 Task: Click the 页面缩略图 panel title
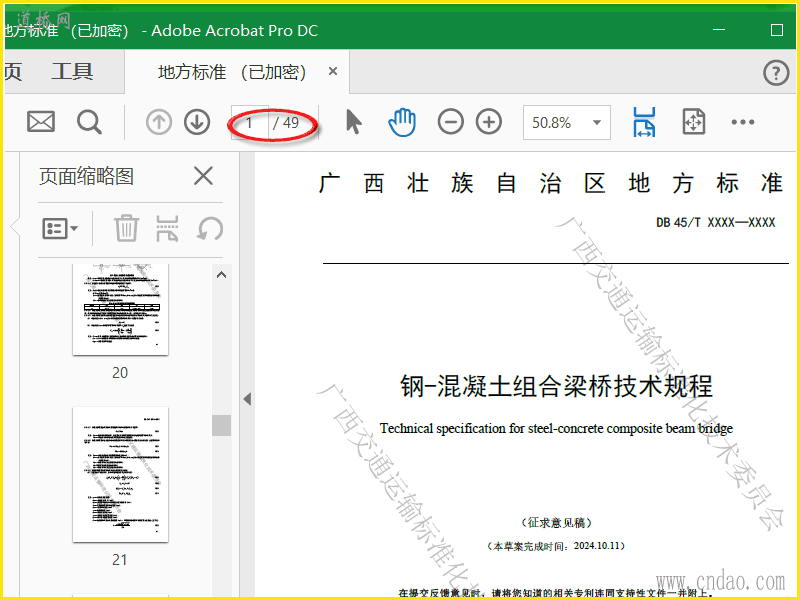[x=86, y=177]
